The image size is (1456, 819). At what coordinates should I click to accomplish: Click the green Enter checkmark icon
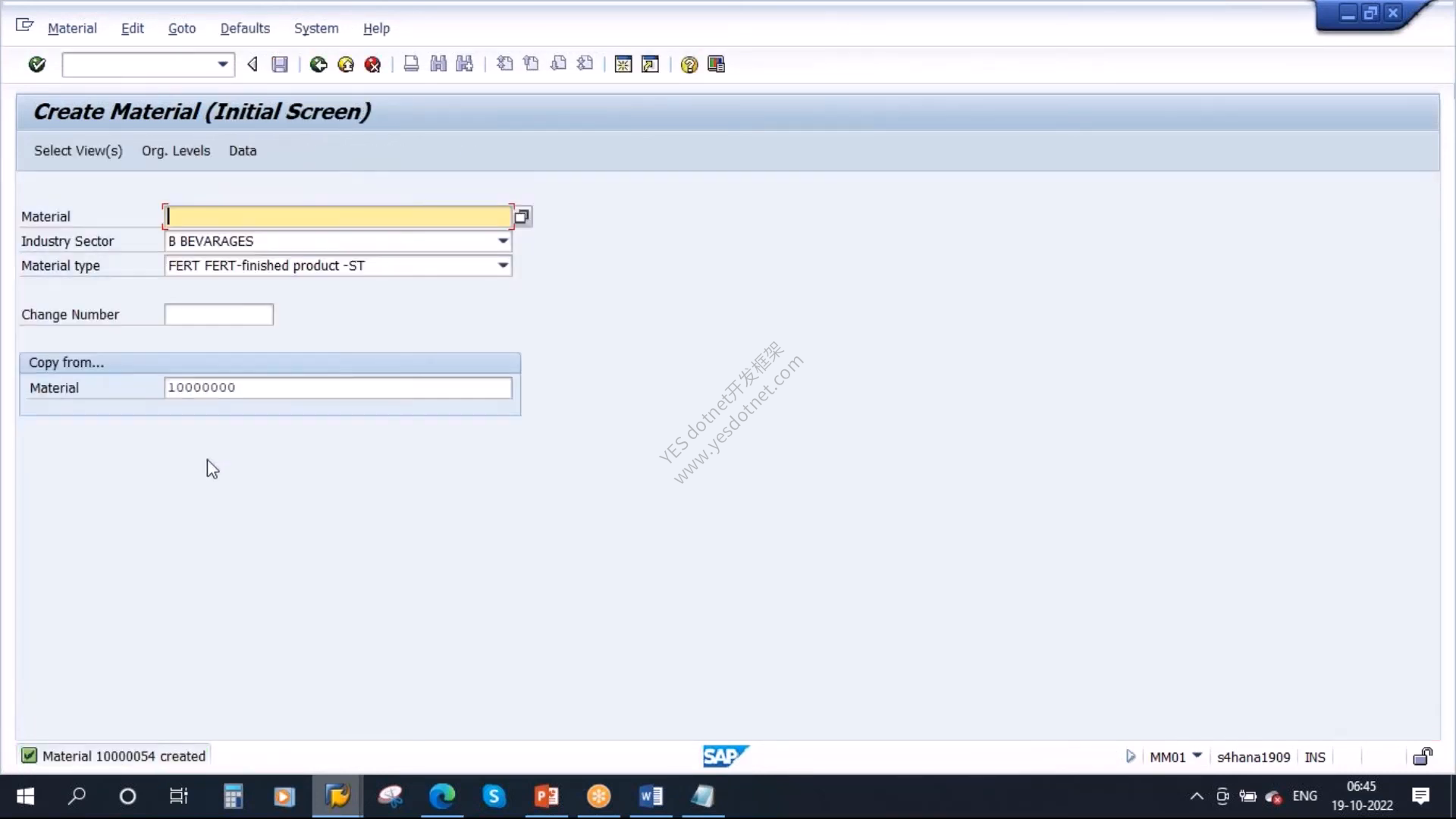36,64
